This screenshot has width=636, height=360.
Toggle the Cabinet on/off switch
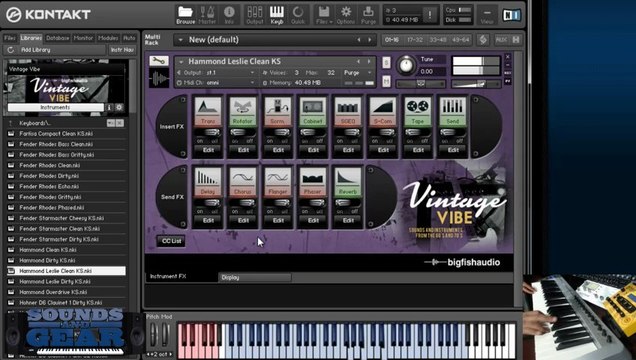(313, 133)
